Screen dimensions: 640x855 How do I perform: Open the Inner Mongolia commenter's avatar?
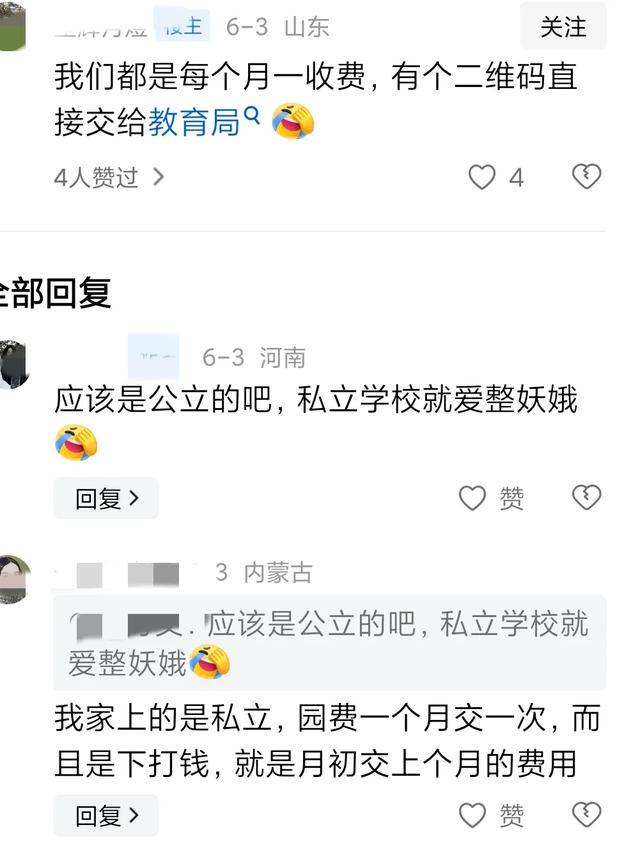click(14, 580)
